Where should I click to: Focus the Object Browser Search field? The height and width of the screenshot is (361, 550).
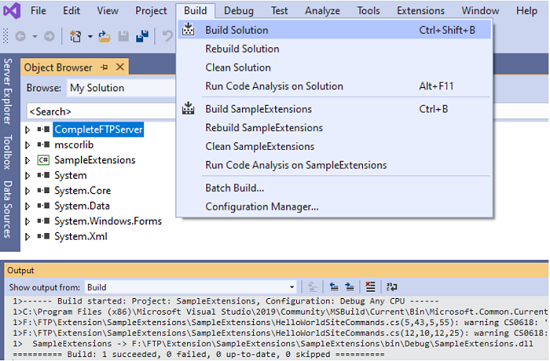[101, 112]
